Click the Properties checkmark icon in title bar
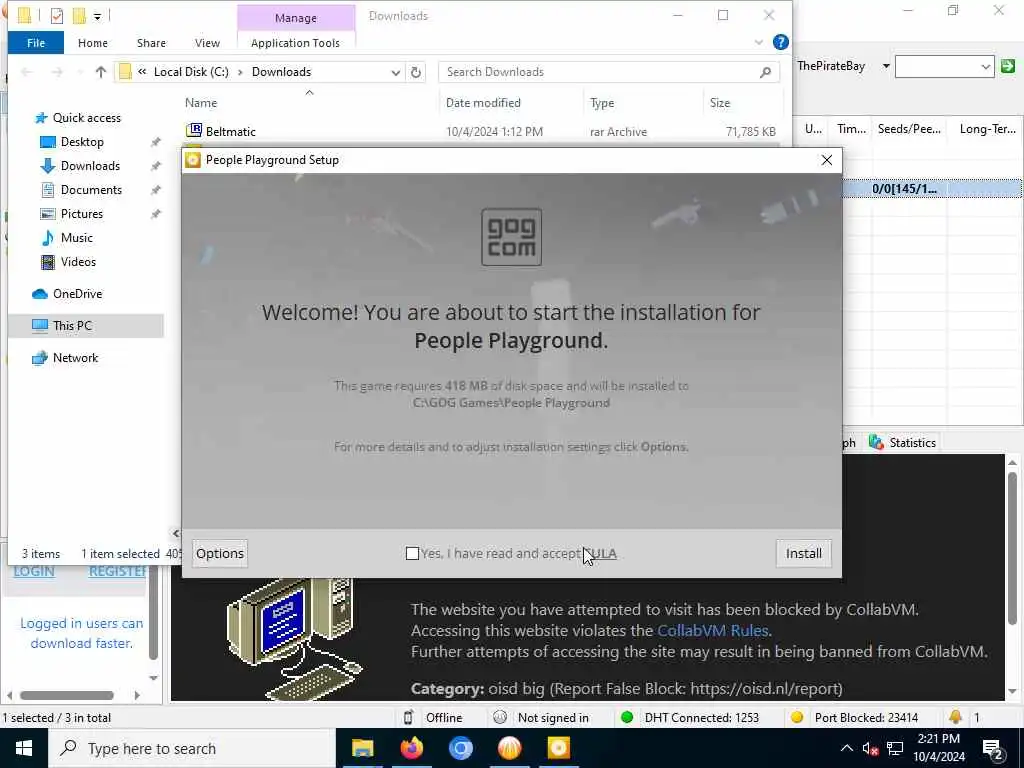1024x768 pixels. (57, 16)
